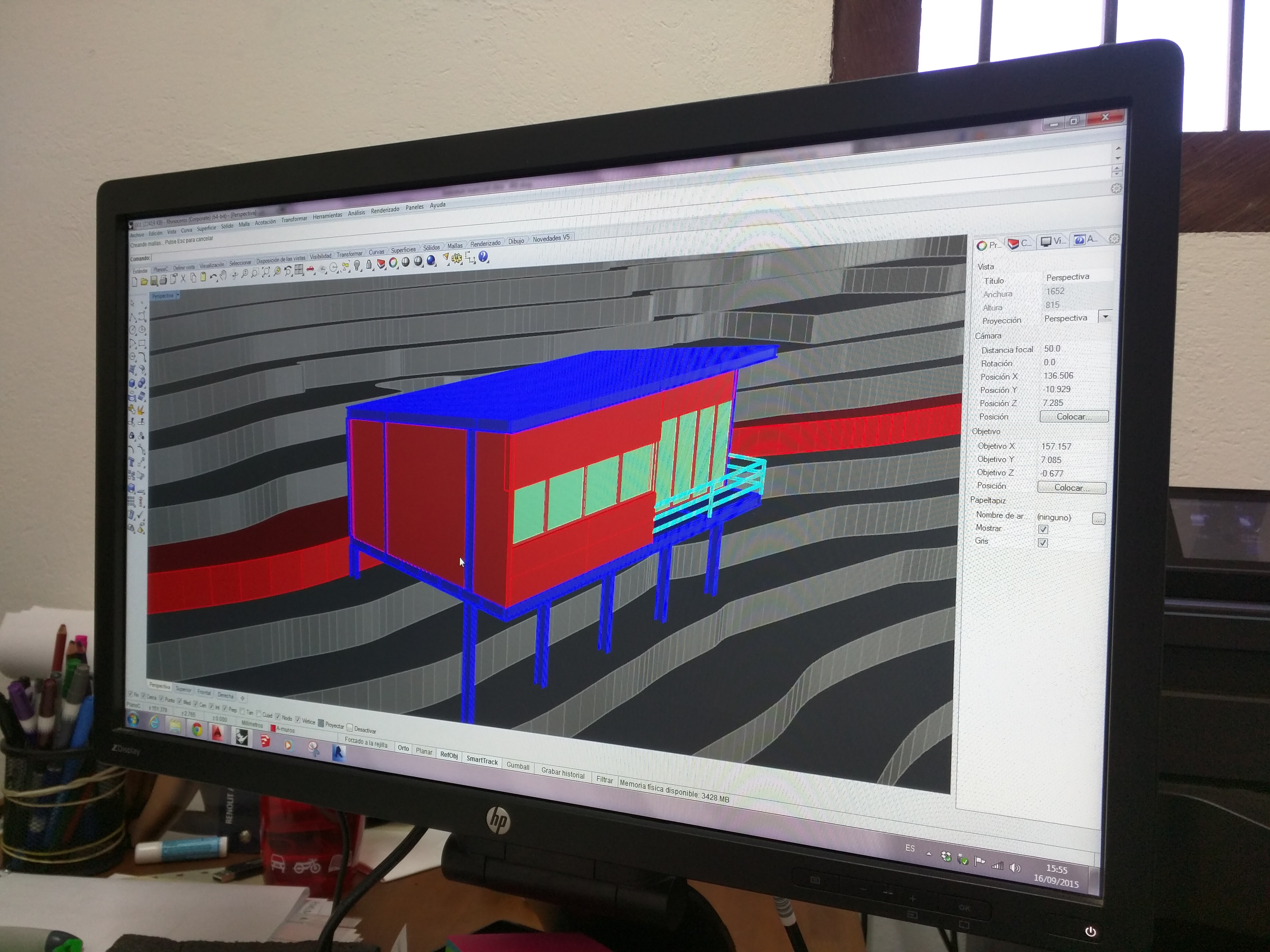Click the volume speaker tray icon
The height and width of the screenshot is (952, 1270).
1014,868
